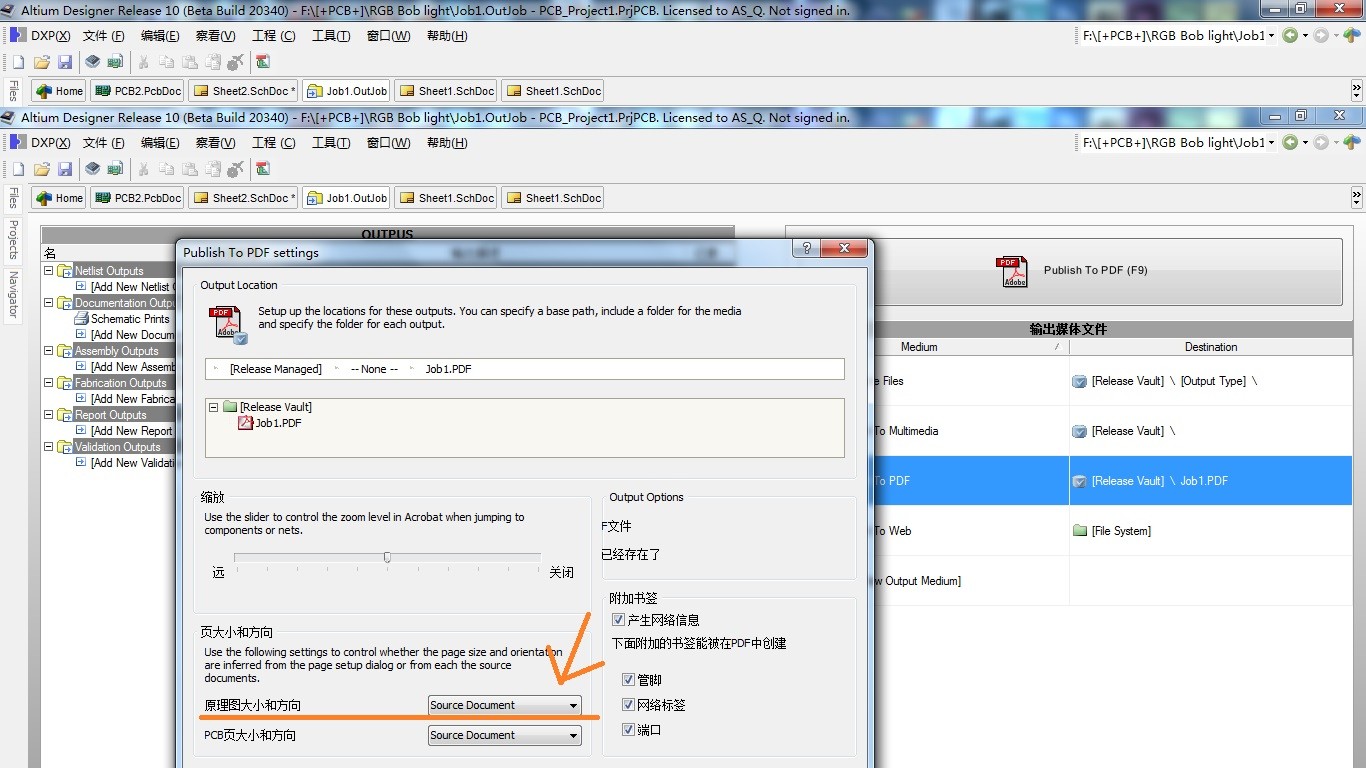The height and width of the screenshot is (768, 1366).
Task: Click the green PCB board icon in lower window toolbar
Action: coord(115,169)
